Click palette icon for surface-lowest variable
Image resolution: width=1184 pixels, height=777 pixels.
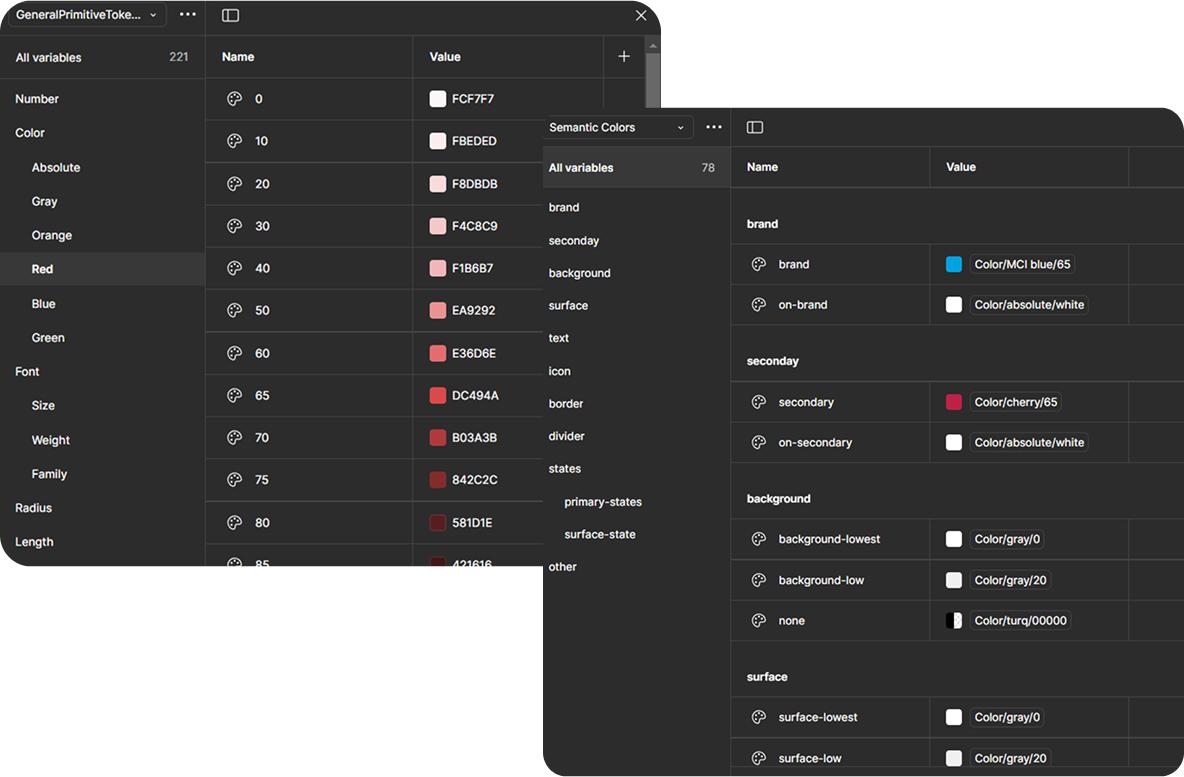[759, 717]
